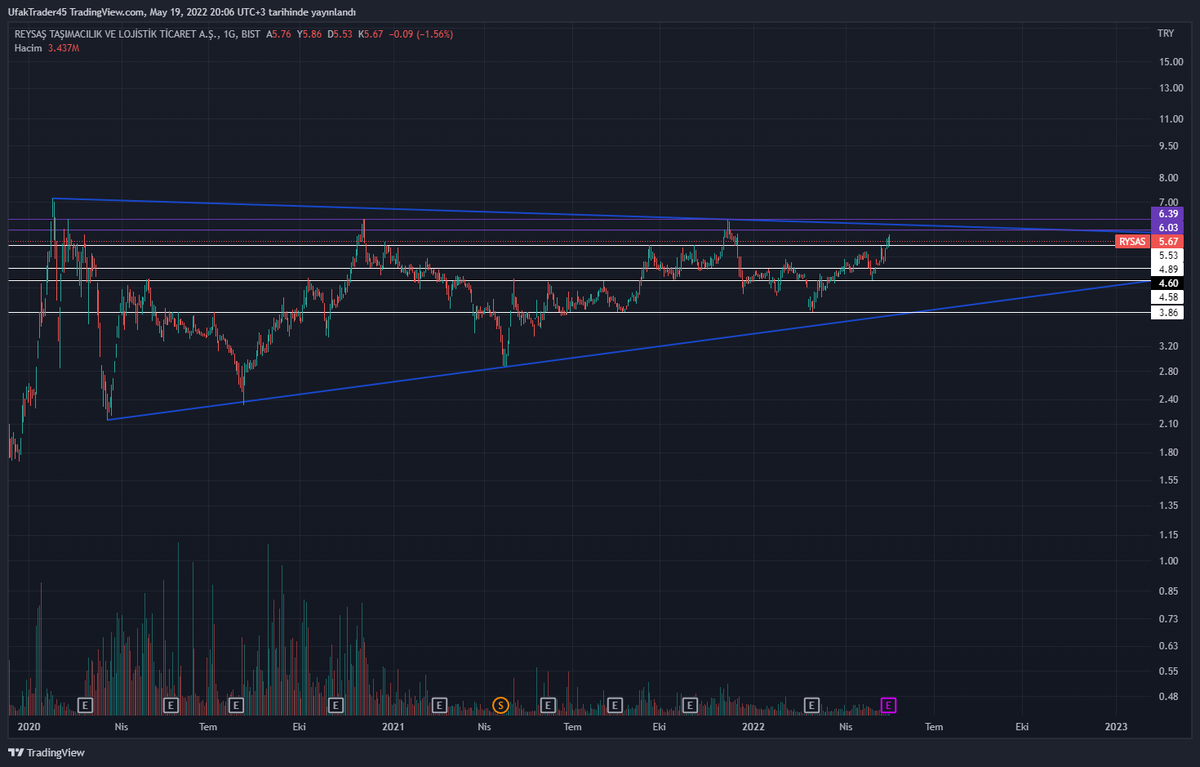Click the Hacim volume indicator label
1200x767 pixels.
(26, 47)
